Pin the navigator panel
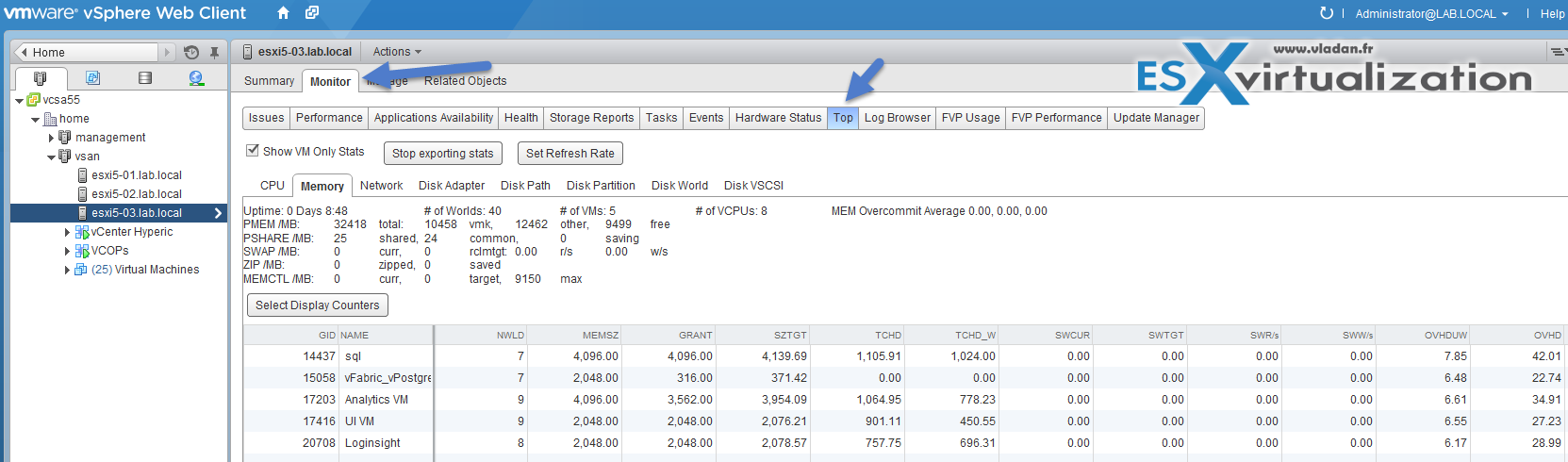The width and height of the screenshot is (1568, 462). pos(215,53)
